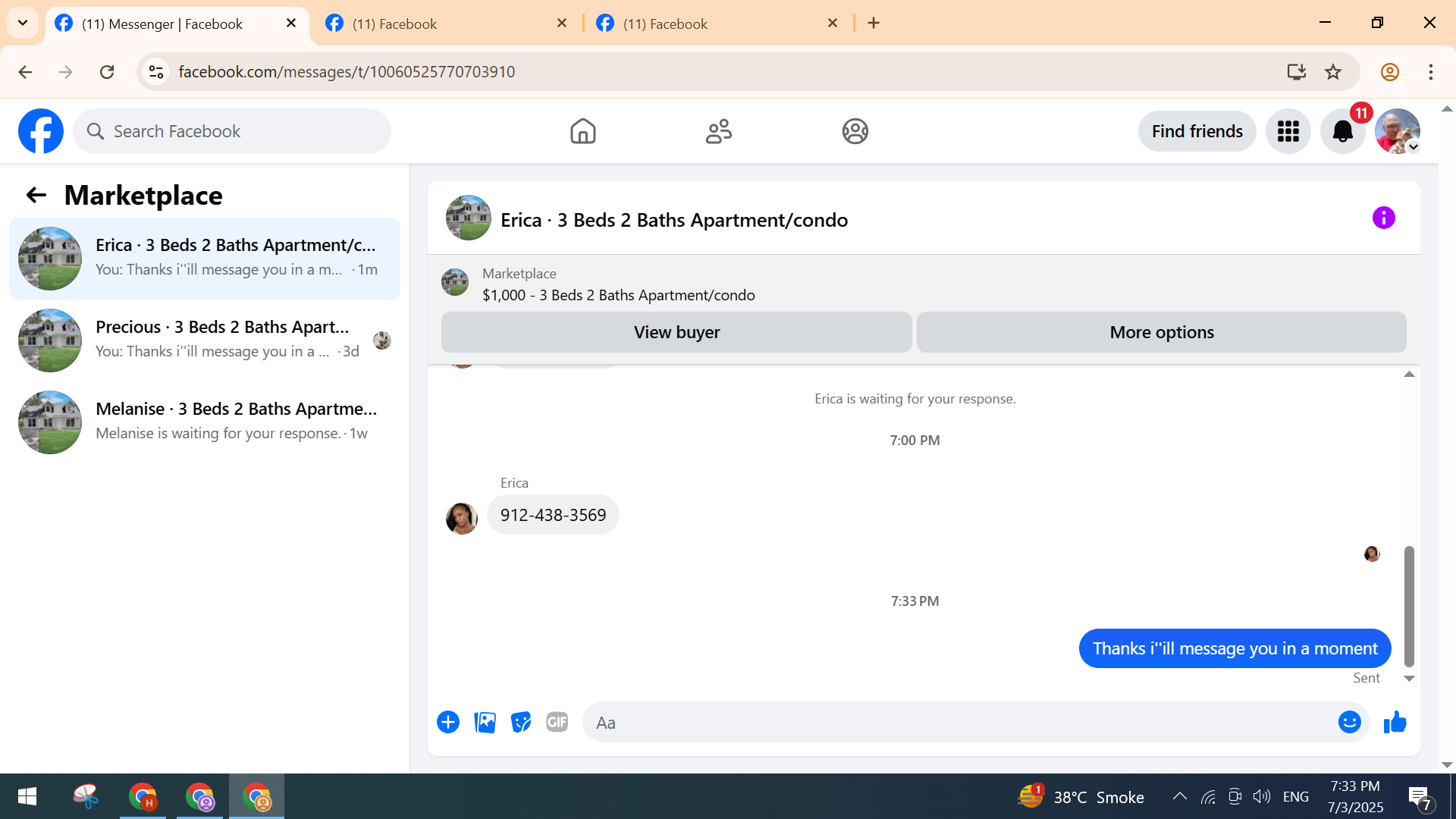Show hidden system tray icons
The image size is (1456, 819).
[x=1179, y=796]
